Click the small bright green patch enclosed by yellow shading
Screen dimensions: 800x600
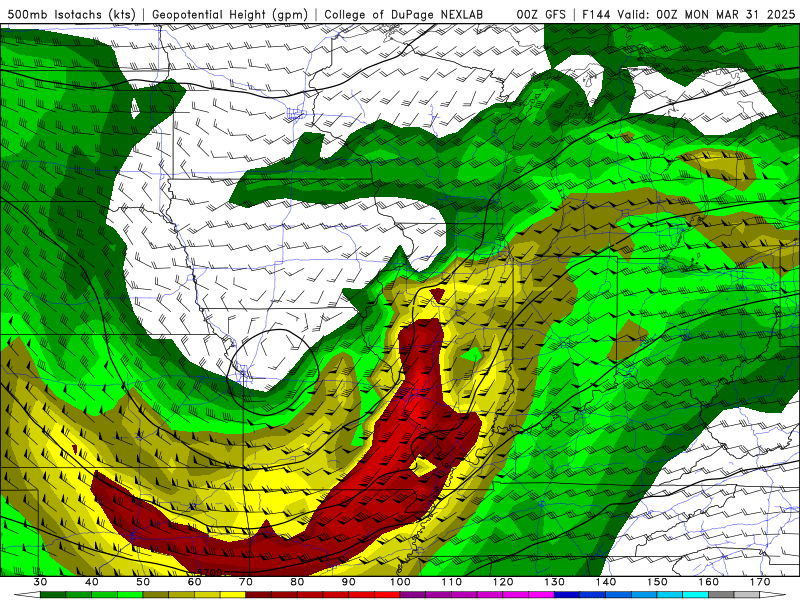click(472, 354)
